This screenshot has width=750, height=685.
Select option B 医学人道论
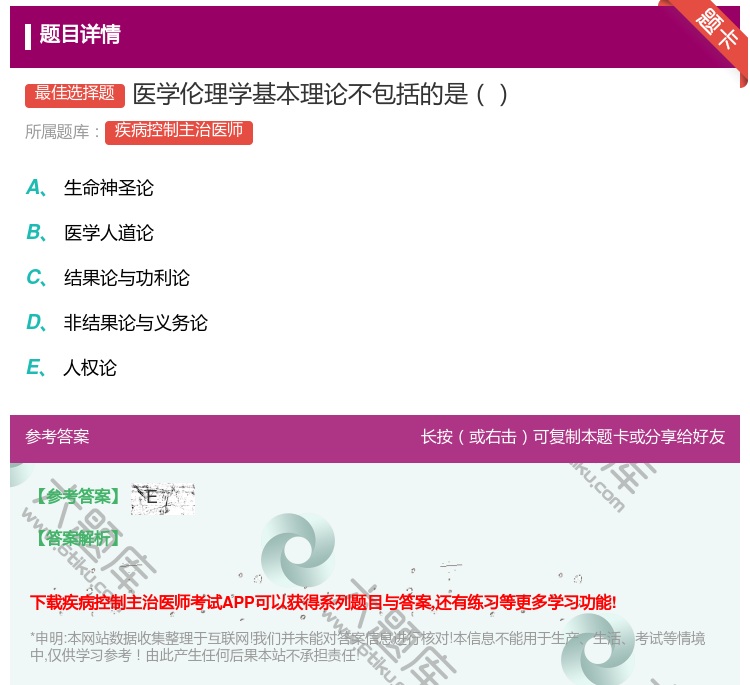coord(90,232)
